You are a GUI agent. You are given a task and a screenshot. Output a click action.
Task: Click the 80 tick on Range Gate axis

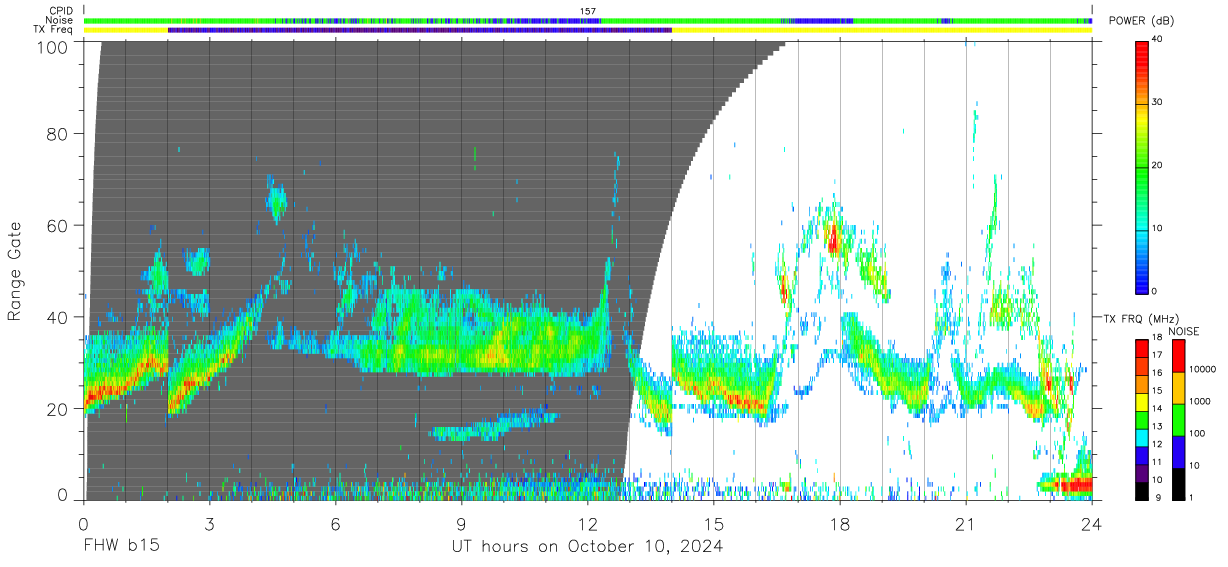(58, 133)
